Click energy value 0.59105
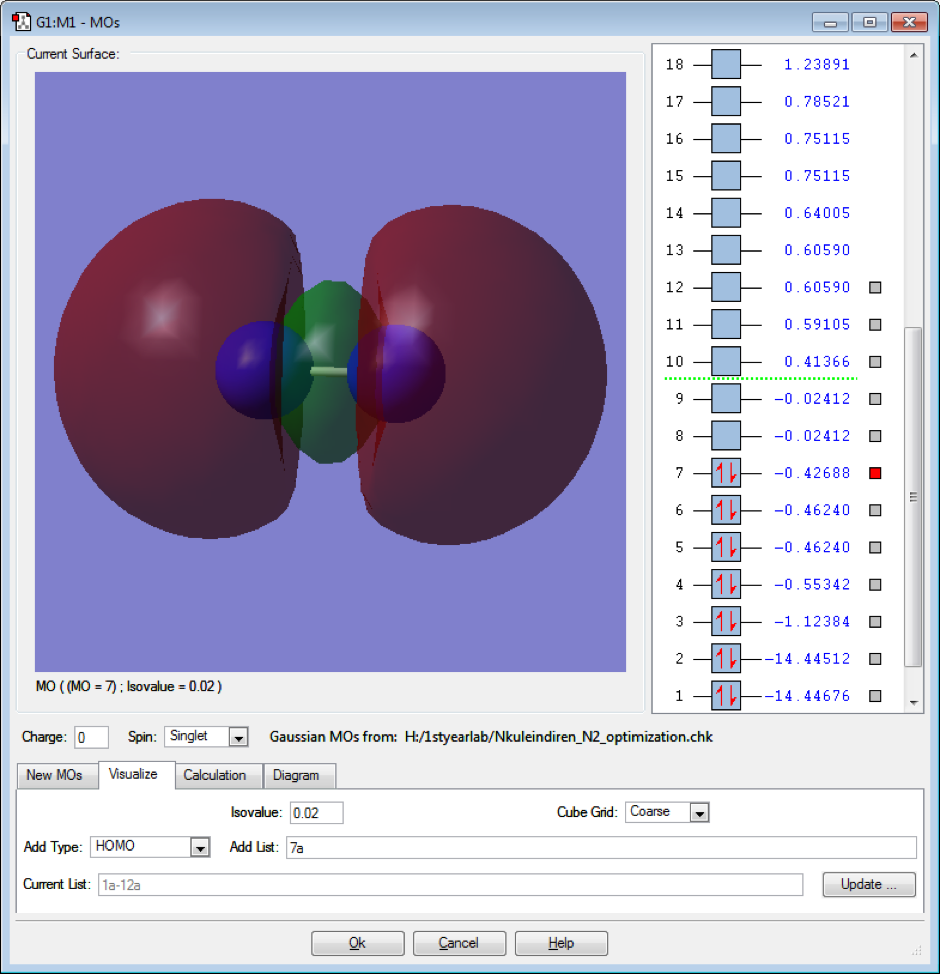940x974 pixels. pos(816,324)
